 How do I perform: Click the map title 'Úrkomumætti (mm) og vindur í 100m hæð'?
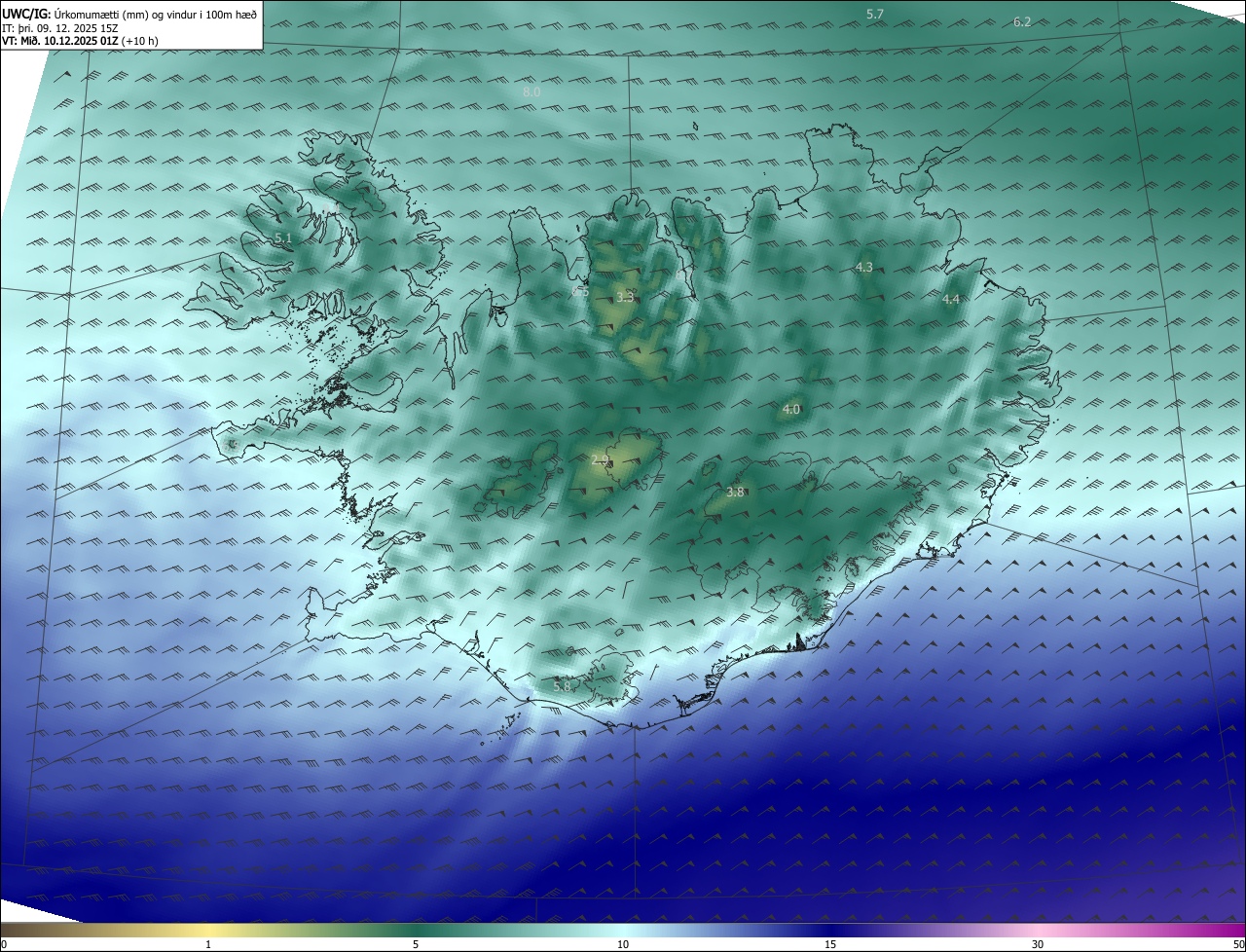click(155, 13)
